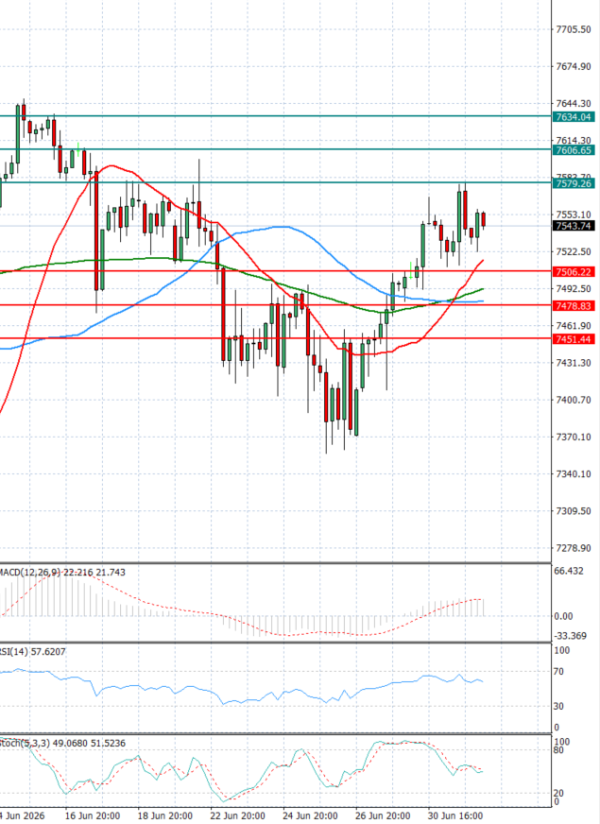Click the 24 Jun 20:00 time label

[310, 816]
